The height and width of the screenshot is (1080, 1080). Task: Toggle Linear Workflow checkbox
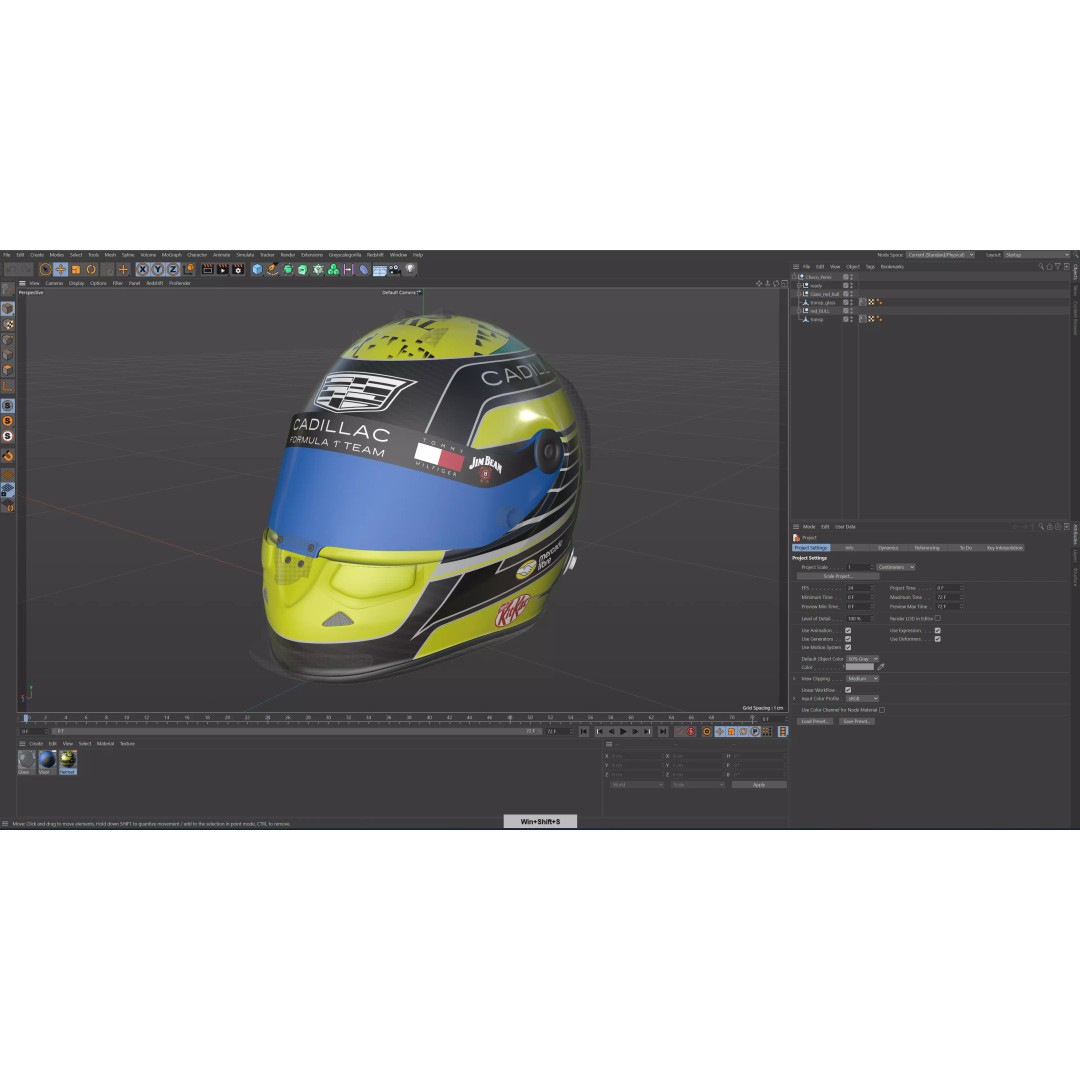click(848, 690)
